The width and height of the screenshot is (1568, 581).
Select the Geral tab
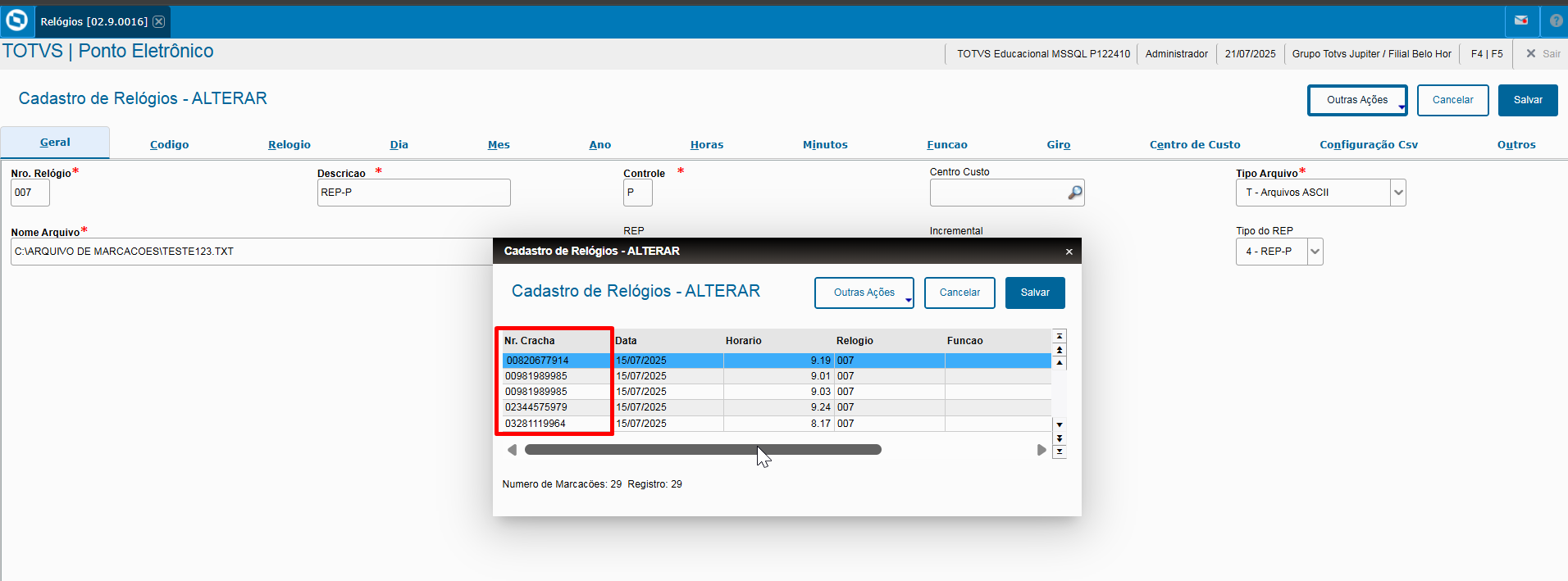point(55,143)
